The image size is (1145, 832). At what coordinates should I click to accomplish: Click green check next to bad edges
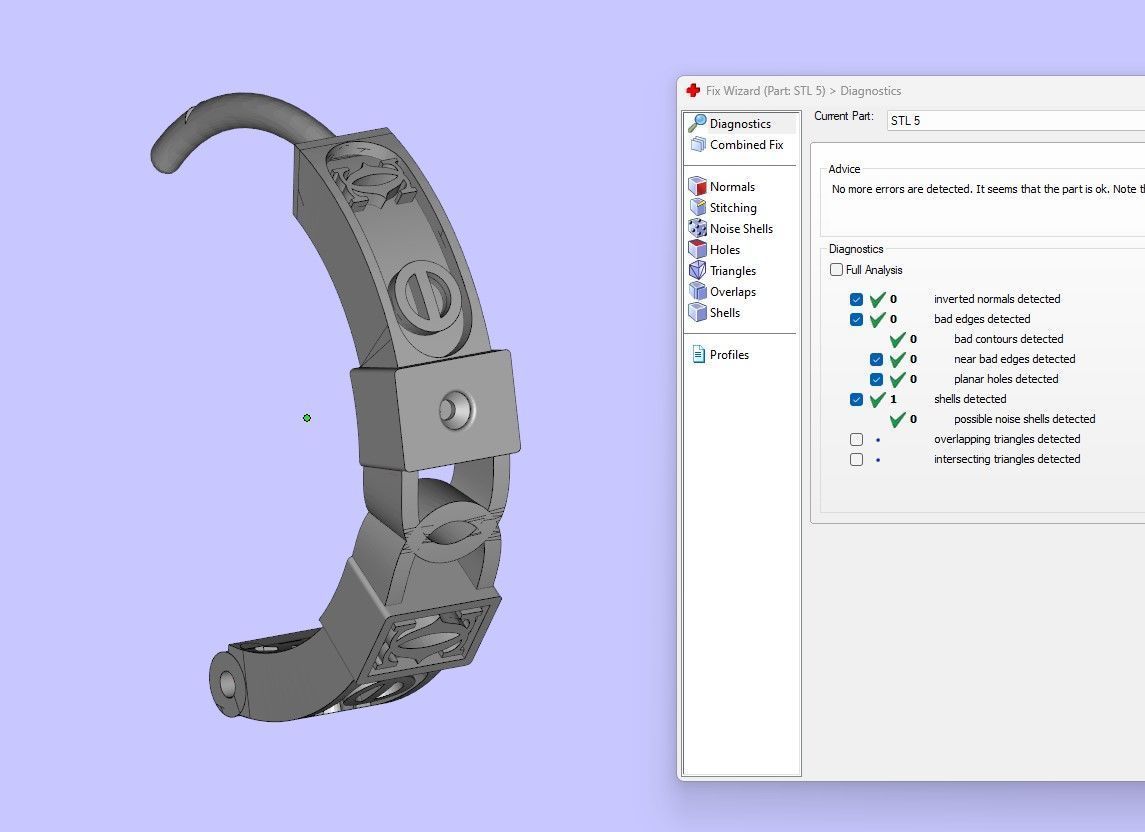(x=878, y=318)
